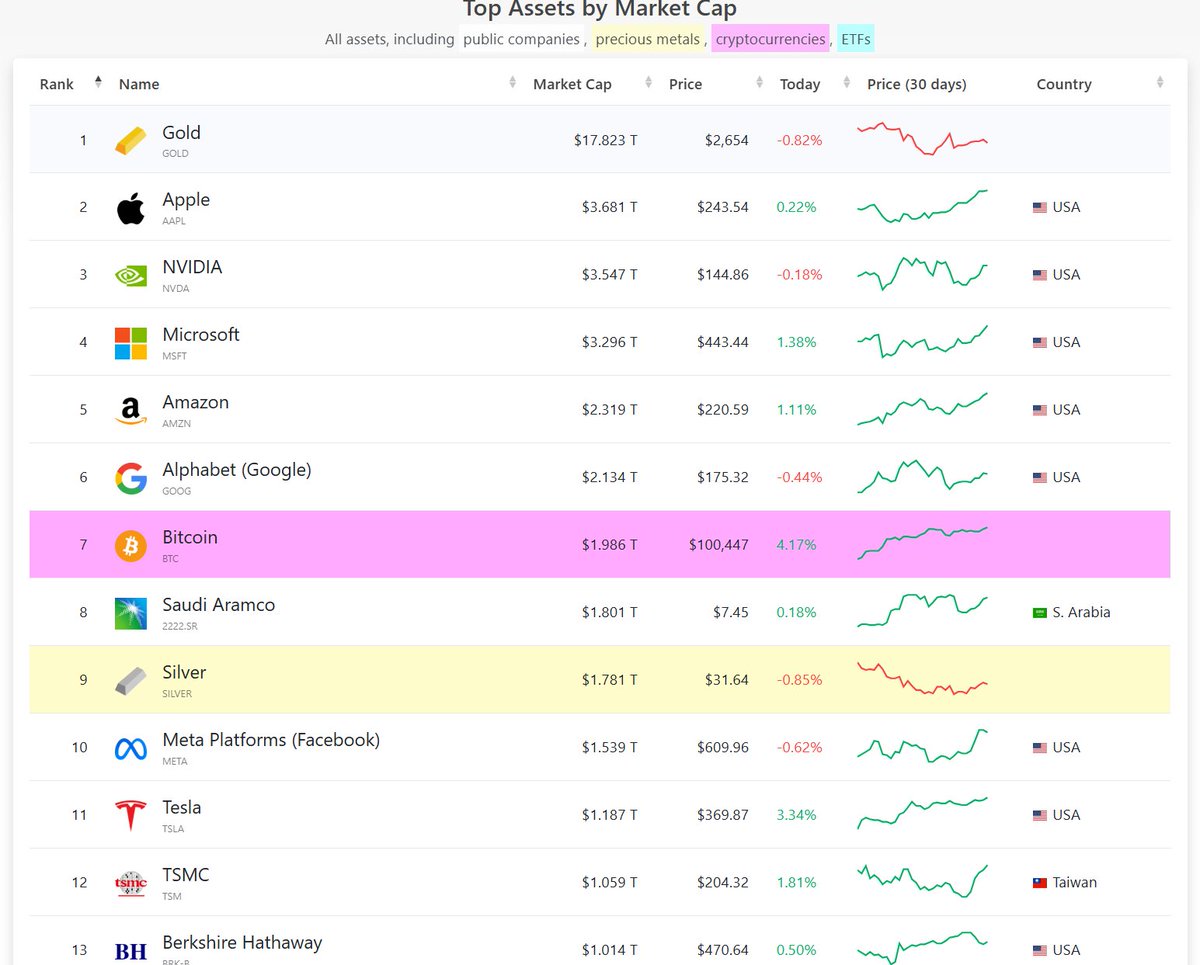Click Tesla's 30-day price chart
The width and height of the screenshot is (1200, 965).
coord(922,813)
